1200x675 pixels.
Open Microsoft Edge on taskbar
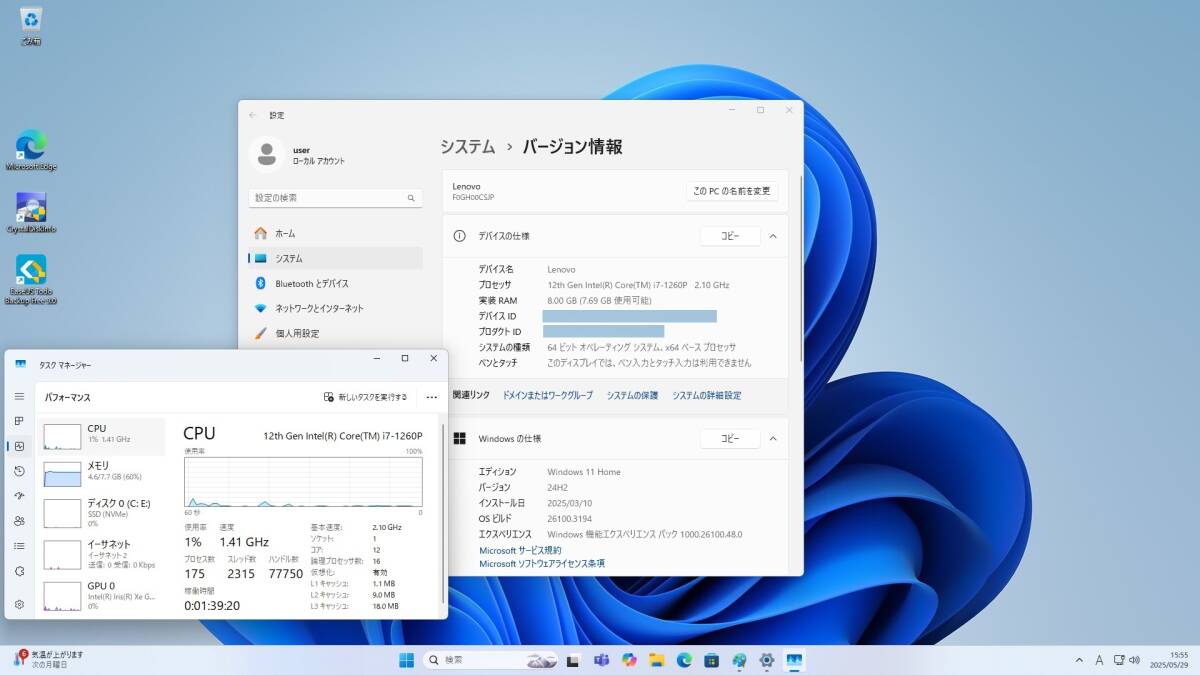click(684, 660)
